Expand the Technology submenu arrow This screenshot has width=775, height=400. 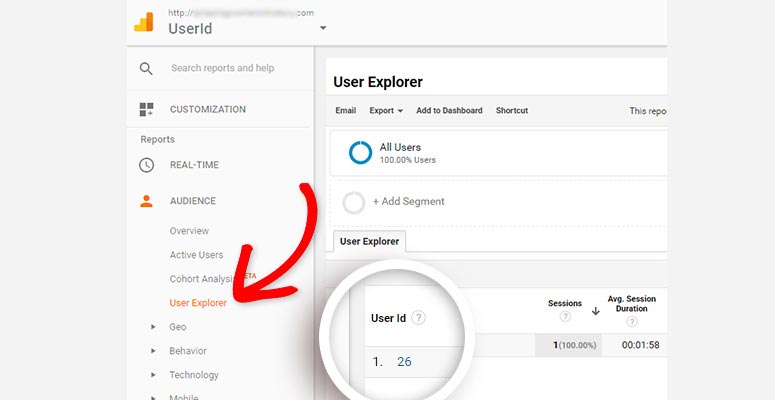(153, 375)
